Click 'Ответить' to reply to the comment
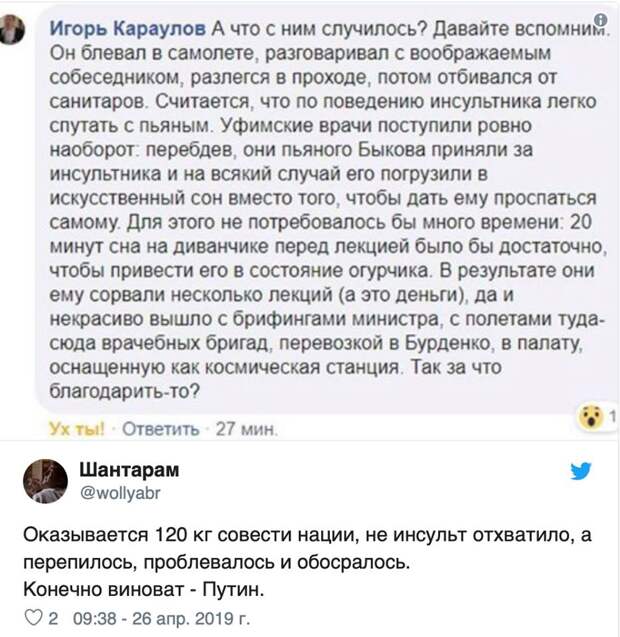Viewport: 620px width, 637px height. point(161,429)
